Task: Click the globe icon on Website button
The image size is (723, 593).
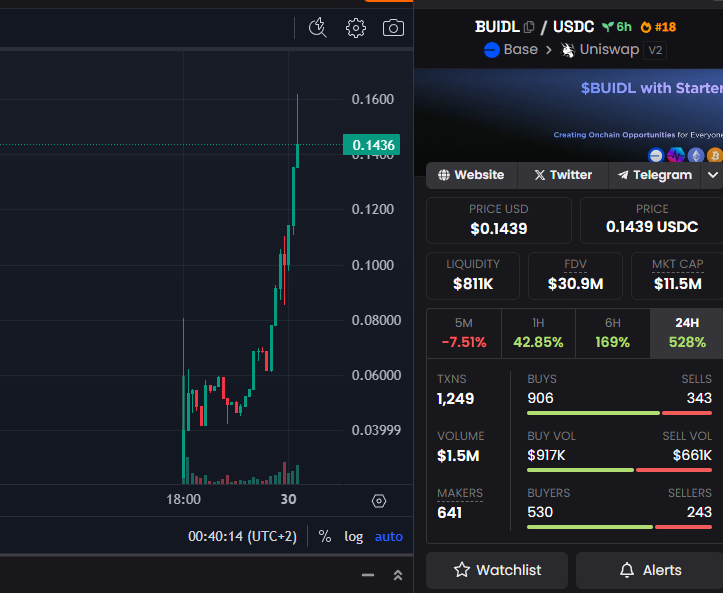Action: tap(444, 175)
